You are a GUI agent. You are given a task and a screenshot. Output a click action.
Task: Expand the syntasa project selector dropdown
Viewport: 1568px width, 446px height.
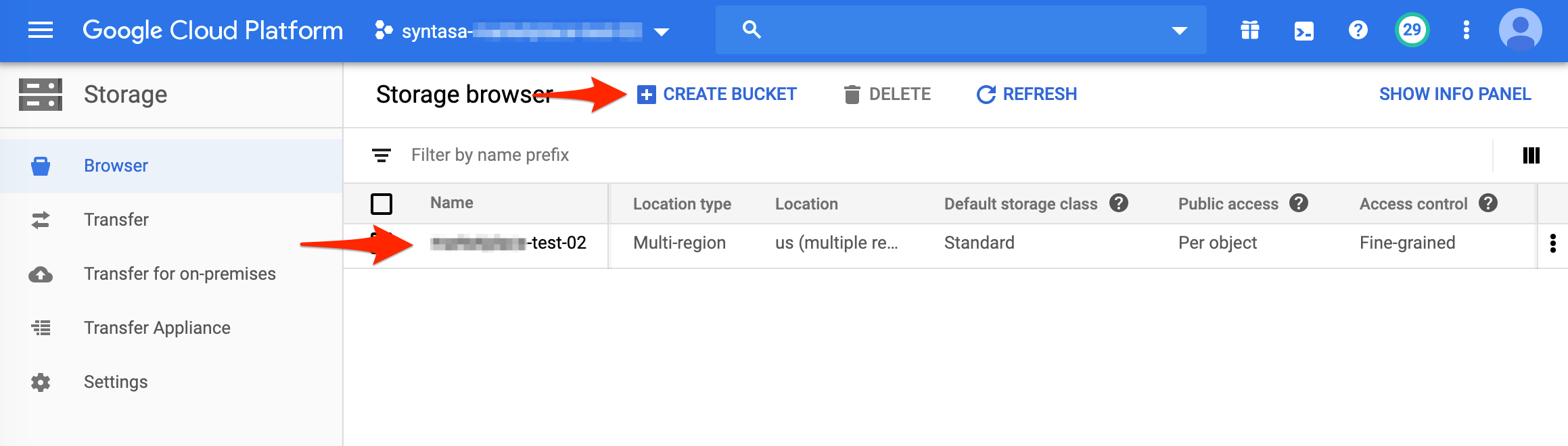pyautogui.click(x=662, y=32)
